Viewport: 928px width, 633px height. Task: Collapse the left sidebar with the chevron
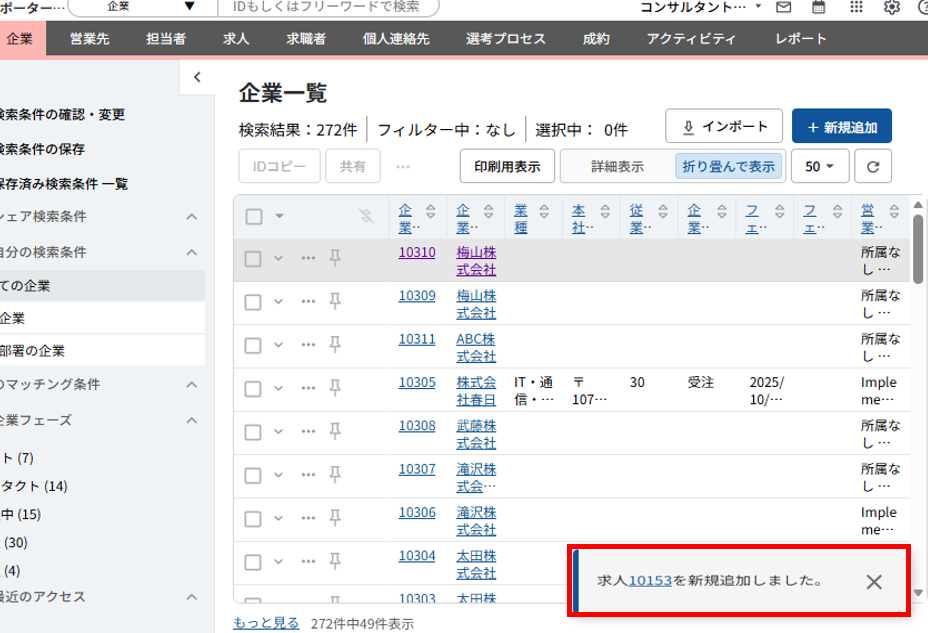point(197,77)
